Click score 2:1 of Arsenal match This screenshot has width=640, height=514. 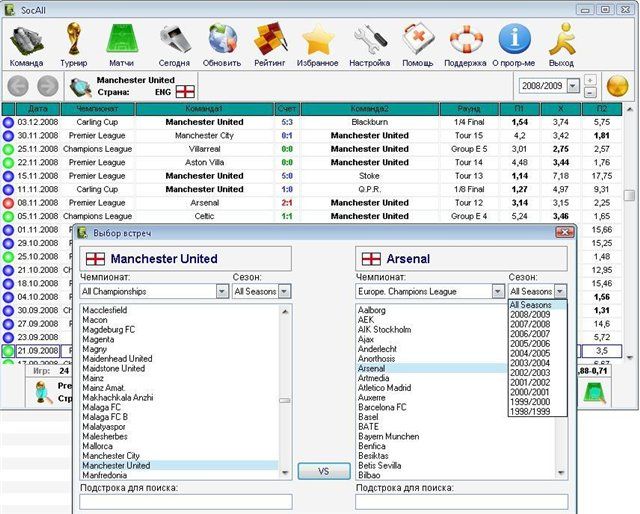287,203
